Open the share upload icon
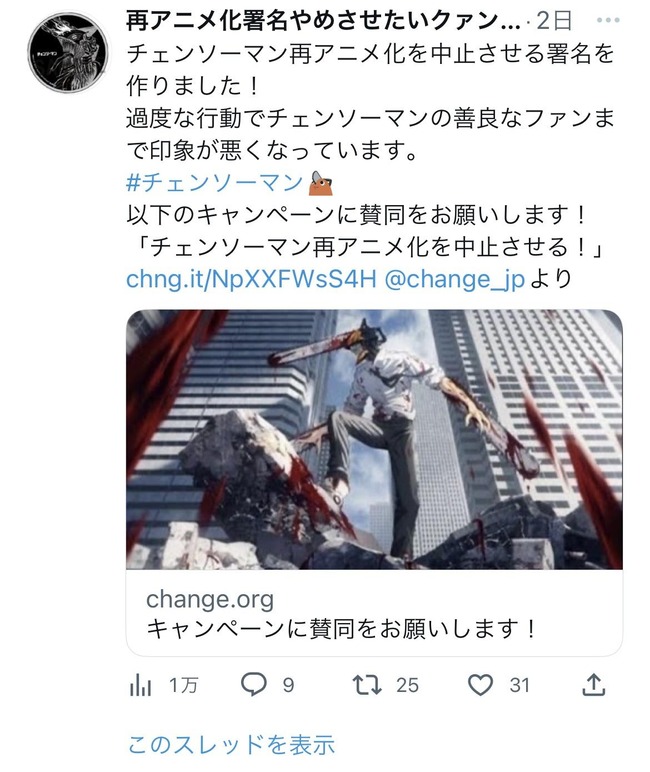This screenshot has height=772, width=650. [x=593, y=684]
